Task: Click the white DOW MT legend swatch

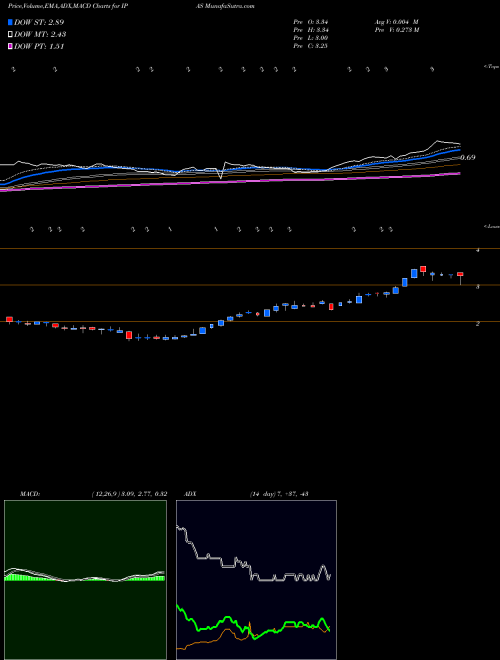Action: pos(10,35)
